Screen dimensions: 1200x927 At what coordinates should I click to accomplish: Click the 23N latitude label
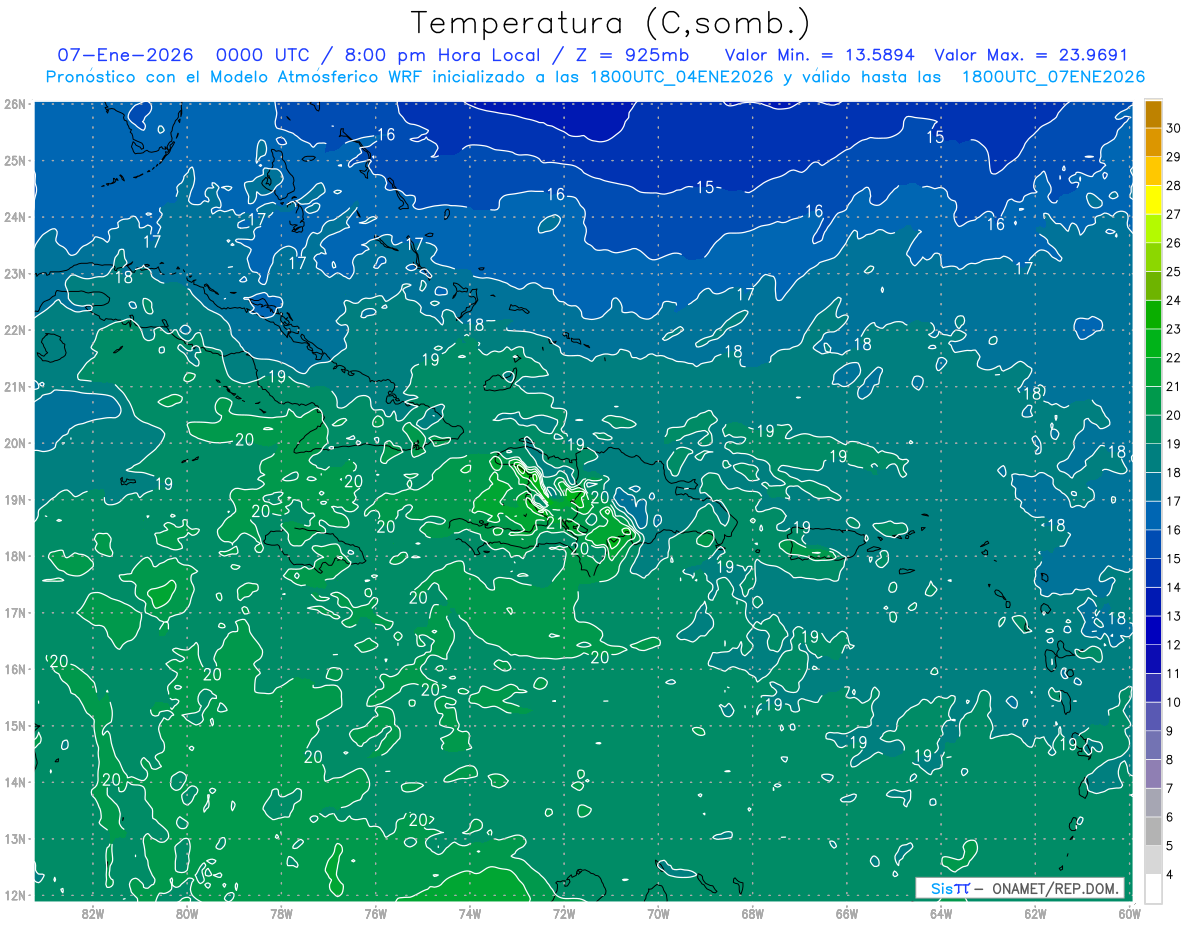[x=15, y=273]
